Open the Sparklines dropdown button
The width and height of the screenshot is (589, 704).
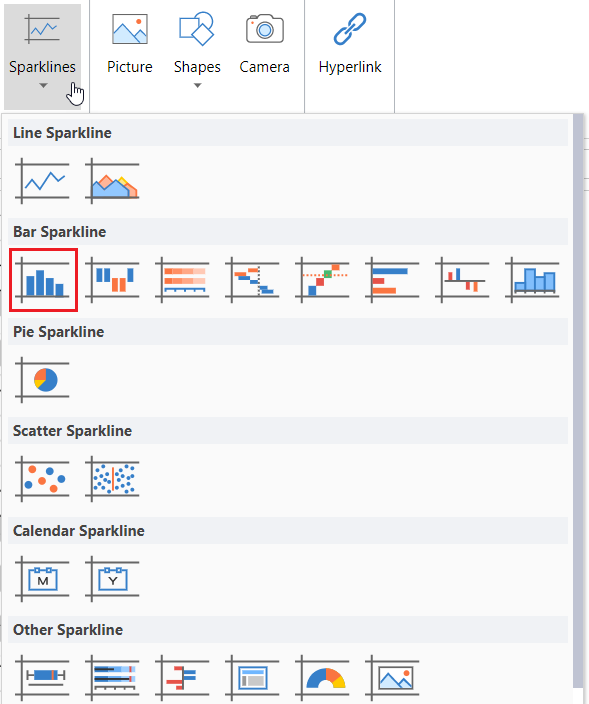pos(43,56)
